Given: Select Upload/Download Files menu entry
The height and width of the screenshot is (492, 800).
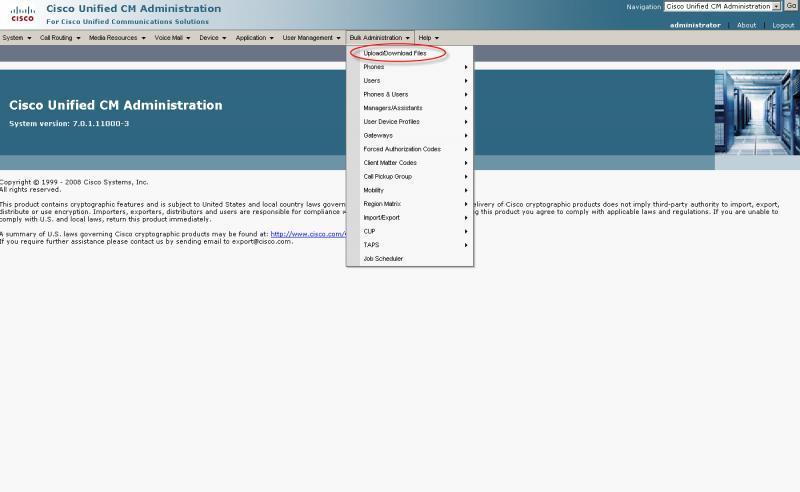Looking at the screenshot, I should 395,53.
